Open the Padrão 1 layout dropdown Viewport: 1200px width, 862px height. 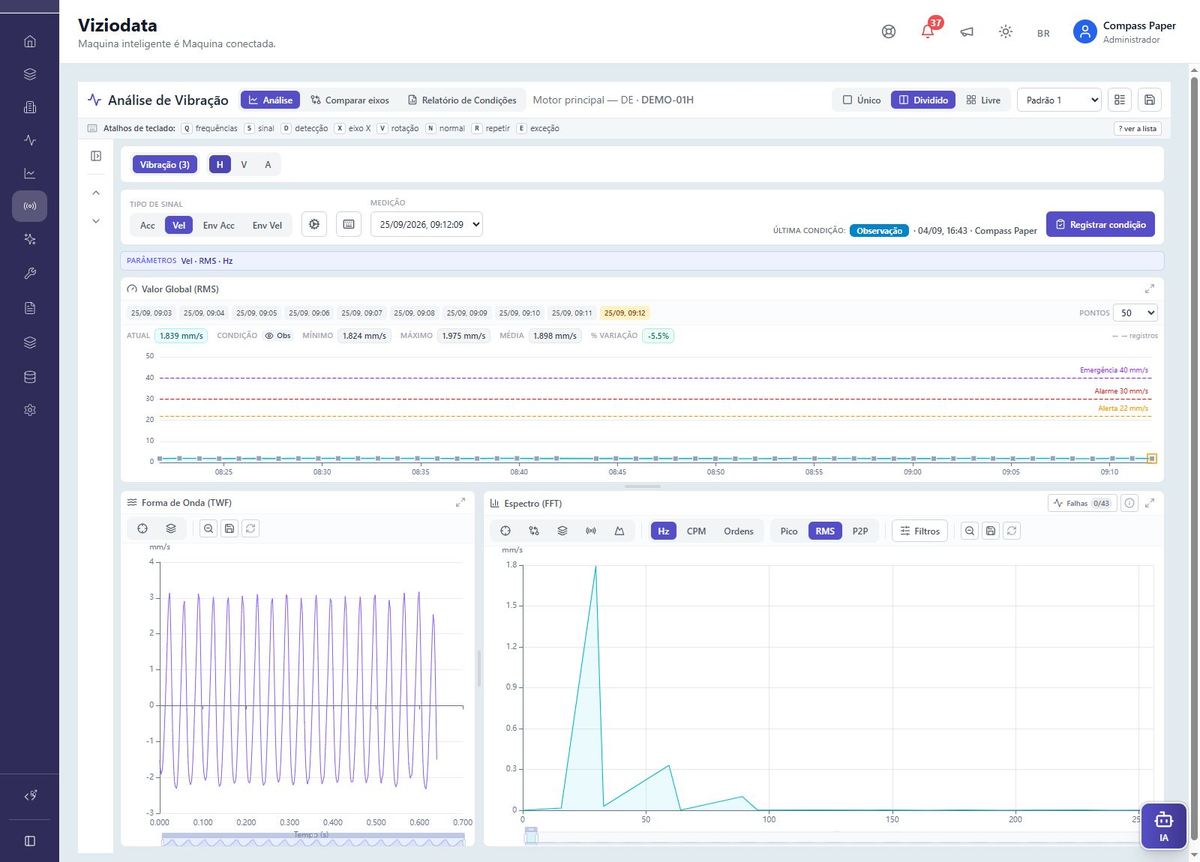(1059, 100)
